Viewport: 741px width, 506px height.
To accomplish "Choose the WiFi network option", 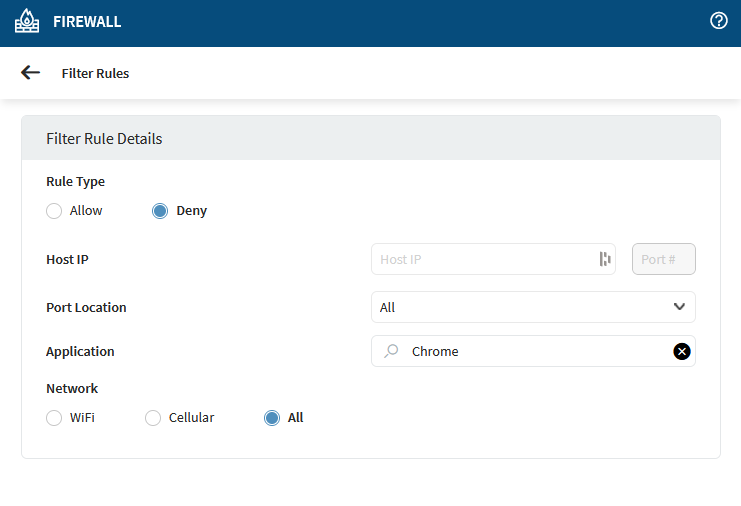I will pos(54,418).
